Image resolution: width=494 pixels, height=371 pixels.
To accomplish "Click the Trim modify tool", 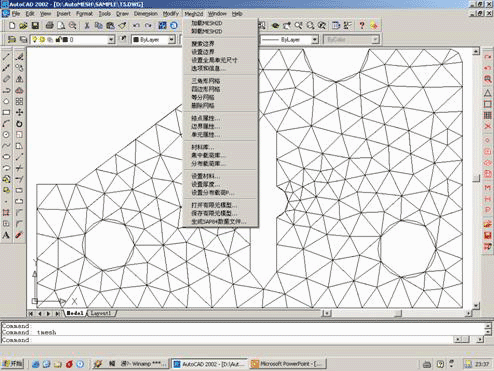I will [19, 168].
